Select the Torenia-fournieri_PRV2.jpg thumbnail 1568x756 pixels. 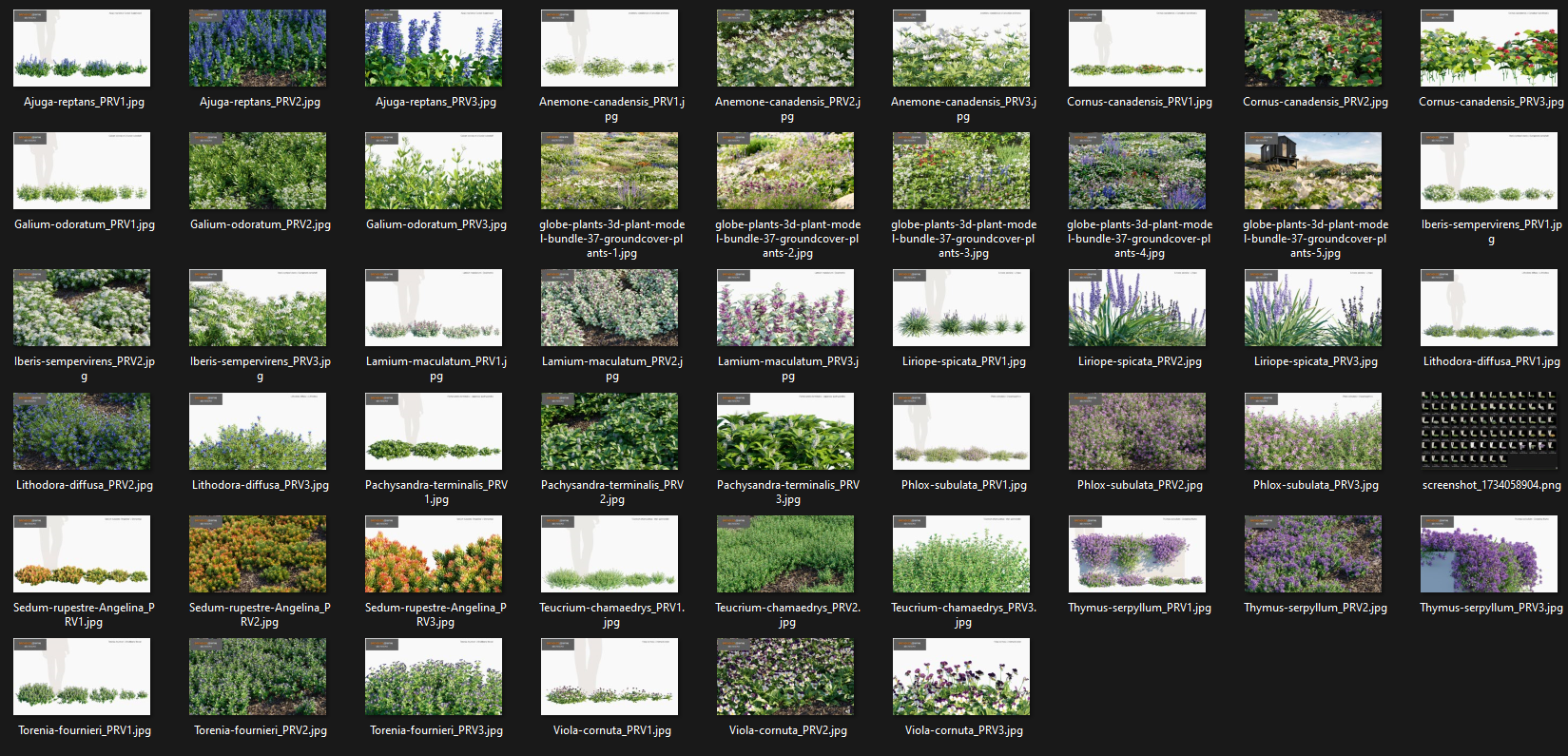[x=258, y=677]
